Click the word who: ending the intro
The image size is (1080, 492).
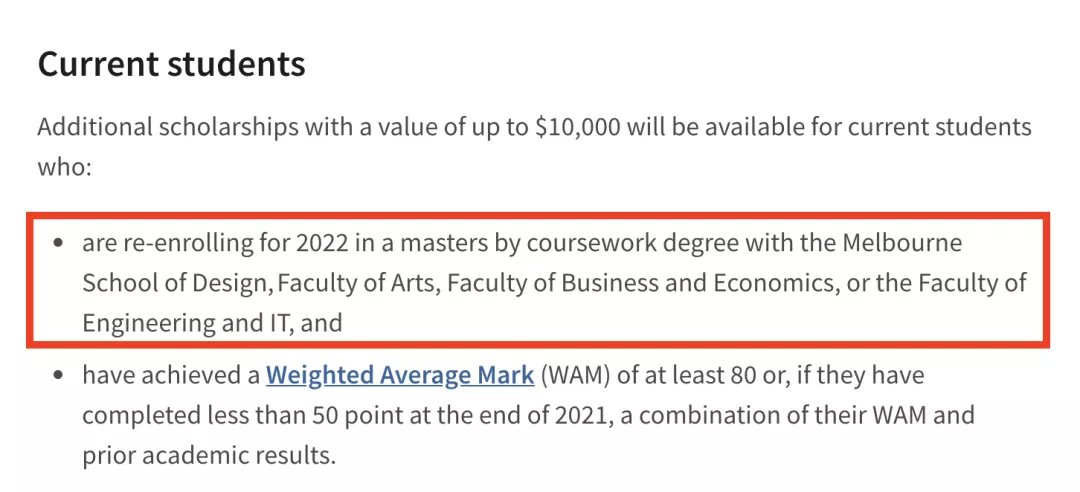(65, 167)
